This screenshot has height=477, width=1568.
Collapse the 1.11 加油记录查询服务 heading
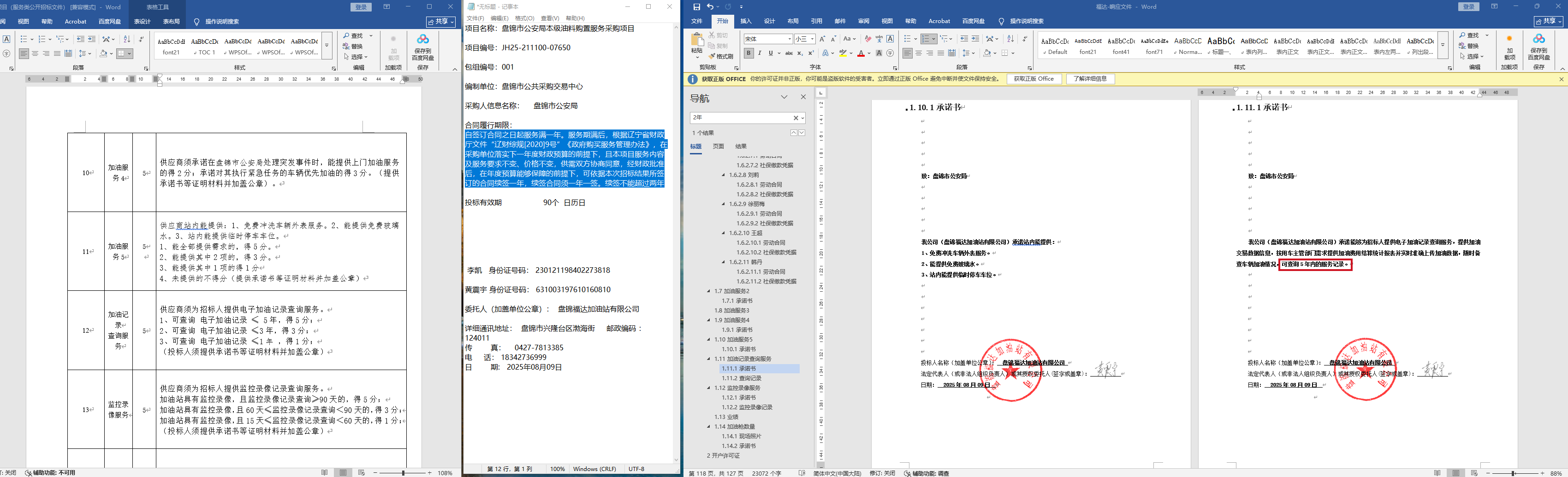[x=708, y=359]
